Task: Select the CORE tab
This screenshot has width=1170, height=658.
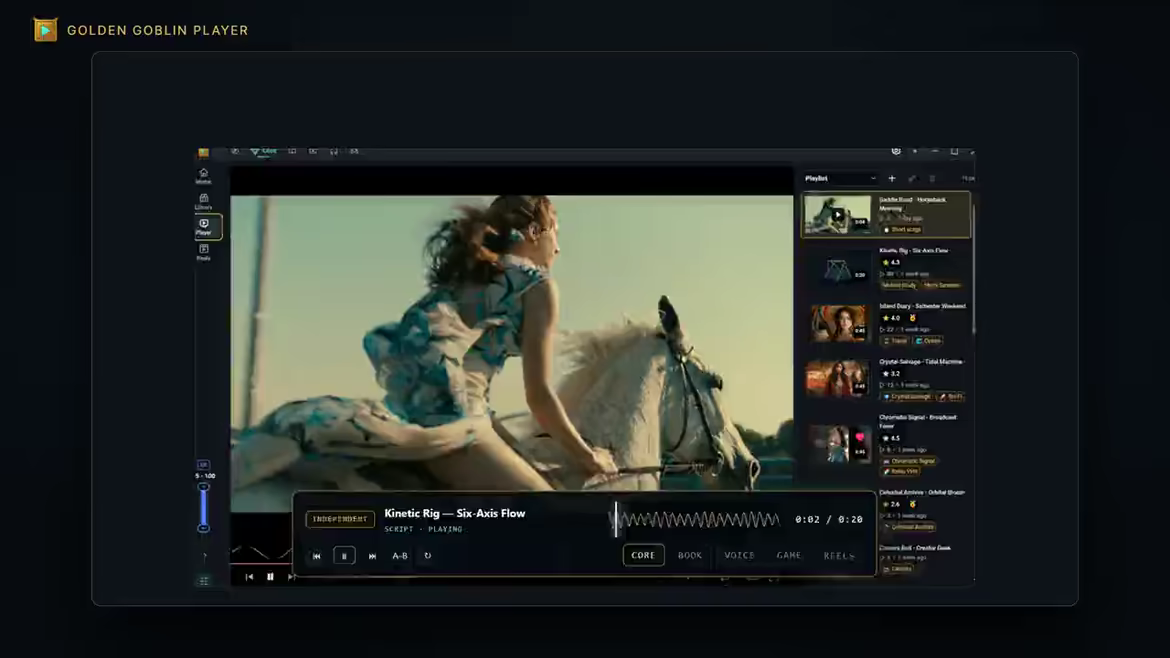Action: pos(643,555)
